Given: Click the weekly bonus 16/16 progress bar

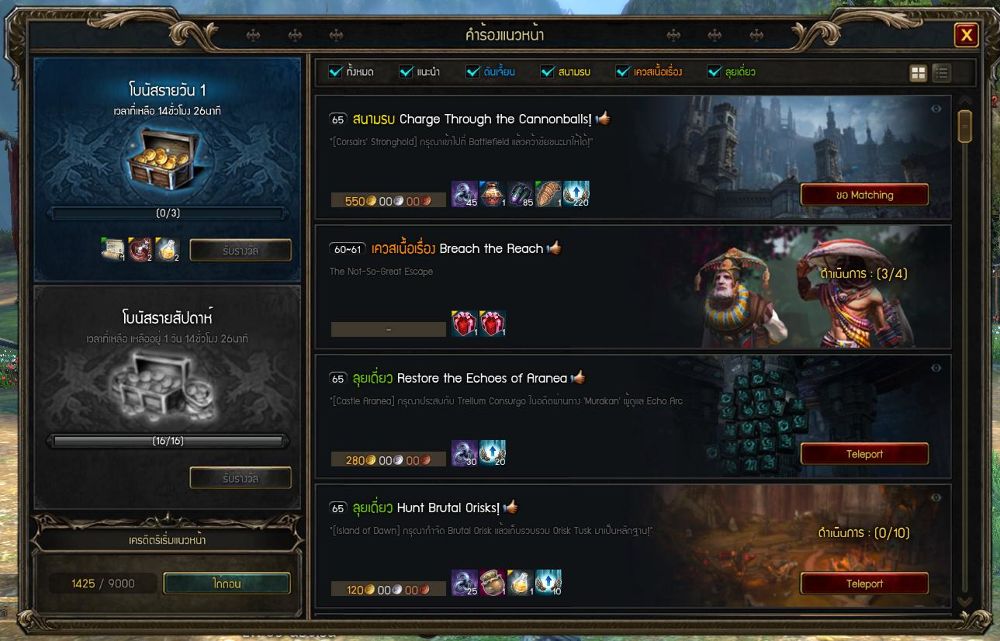Looking at the screenshot, I should [168, 441].
